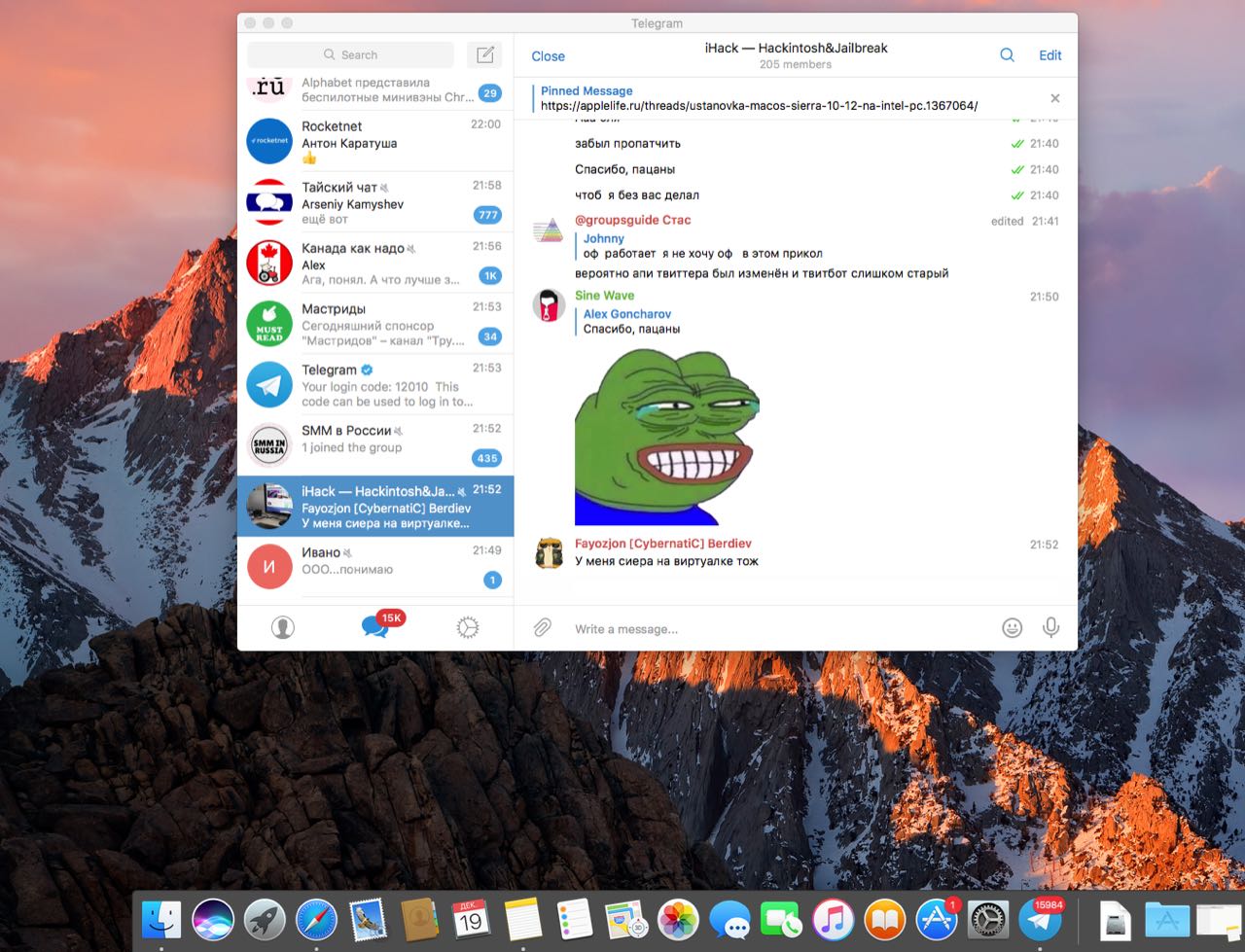
Task: Open iBooks from the Dock
Action: click(885, 919)
